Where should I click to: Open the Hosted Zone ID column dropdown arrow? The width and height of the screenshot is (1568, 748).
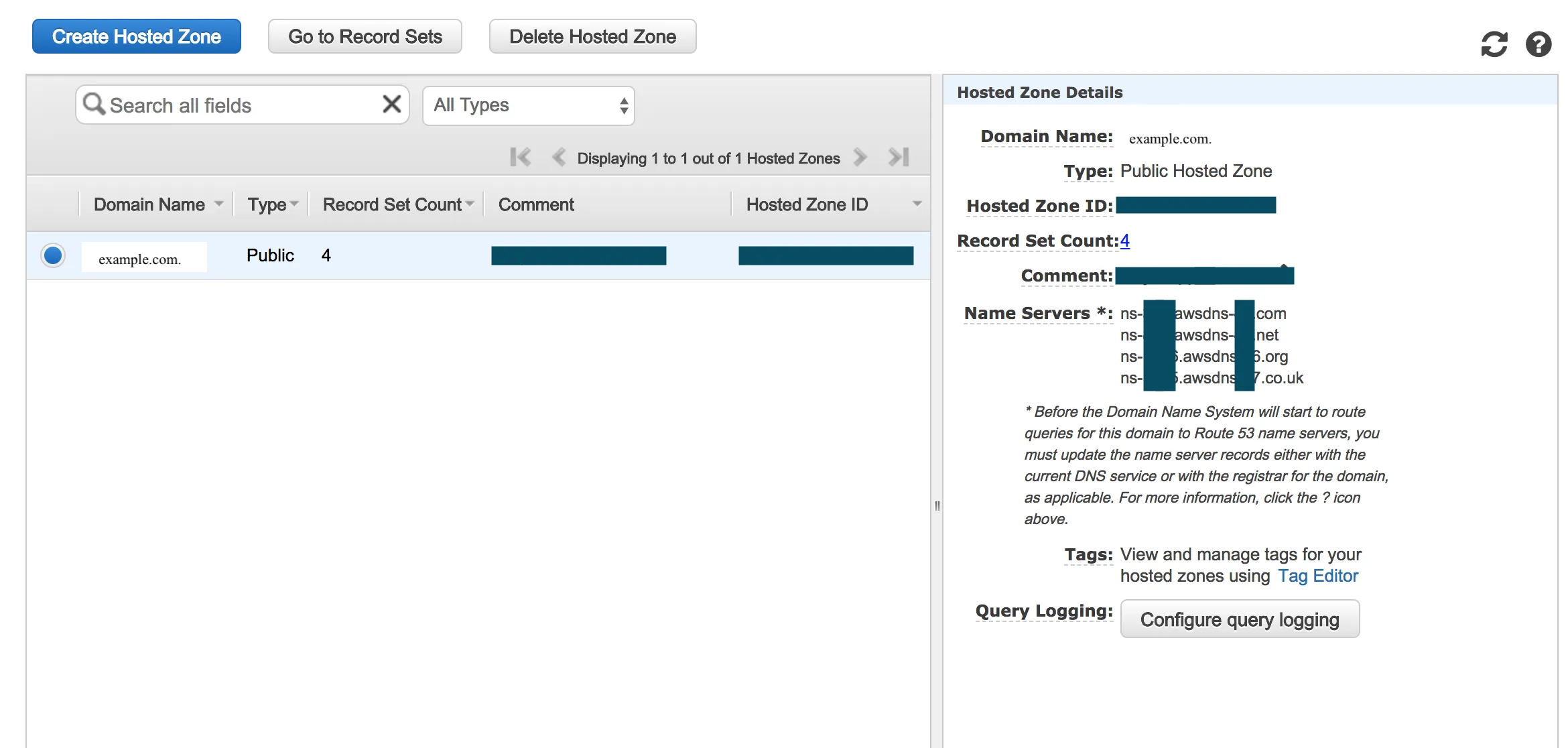coord(917,204)
